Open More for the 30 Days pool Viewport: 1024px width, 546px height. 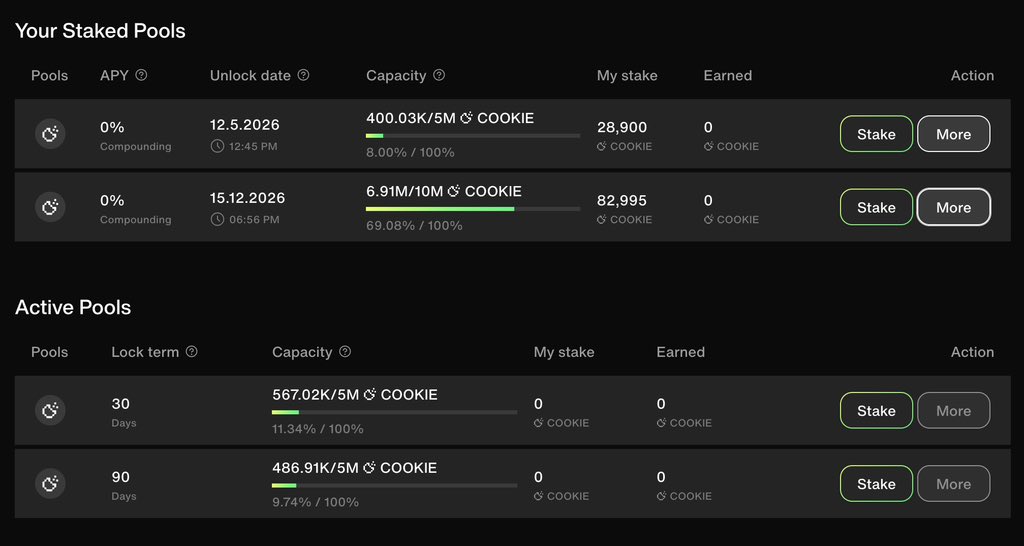(953, 410)
